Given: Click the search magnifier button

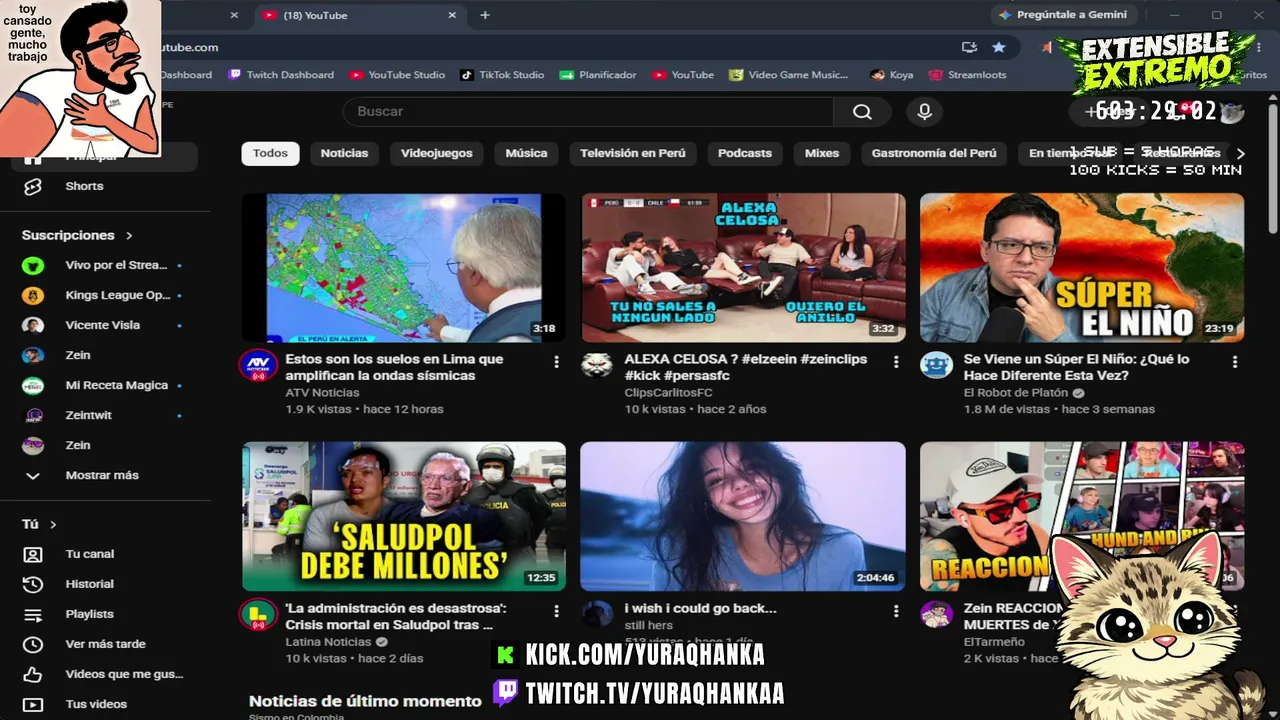Looking at the screenshot, I should [862, 112].
